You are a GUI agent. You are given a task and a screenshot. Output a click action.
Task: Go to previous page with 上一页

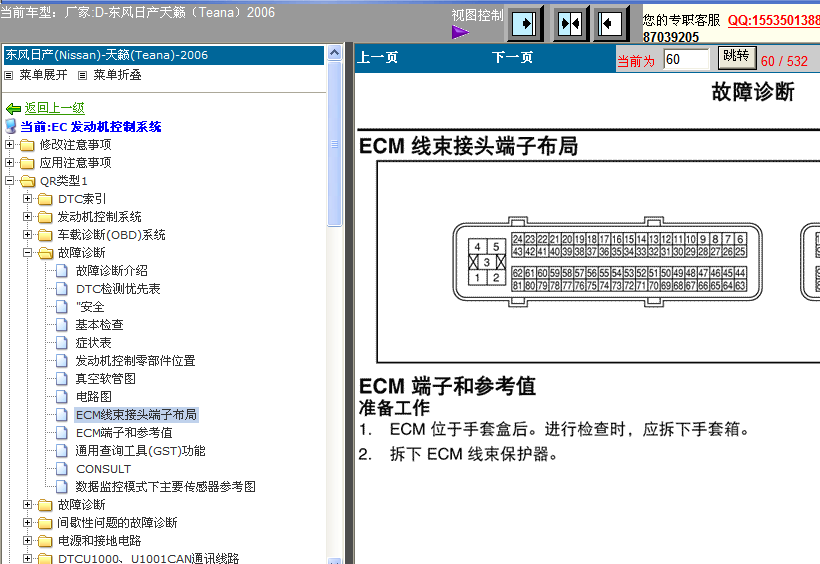378,58
